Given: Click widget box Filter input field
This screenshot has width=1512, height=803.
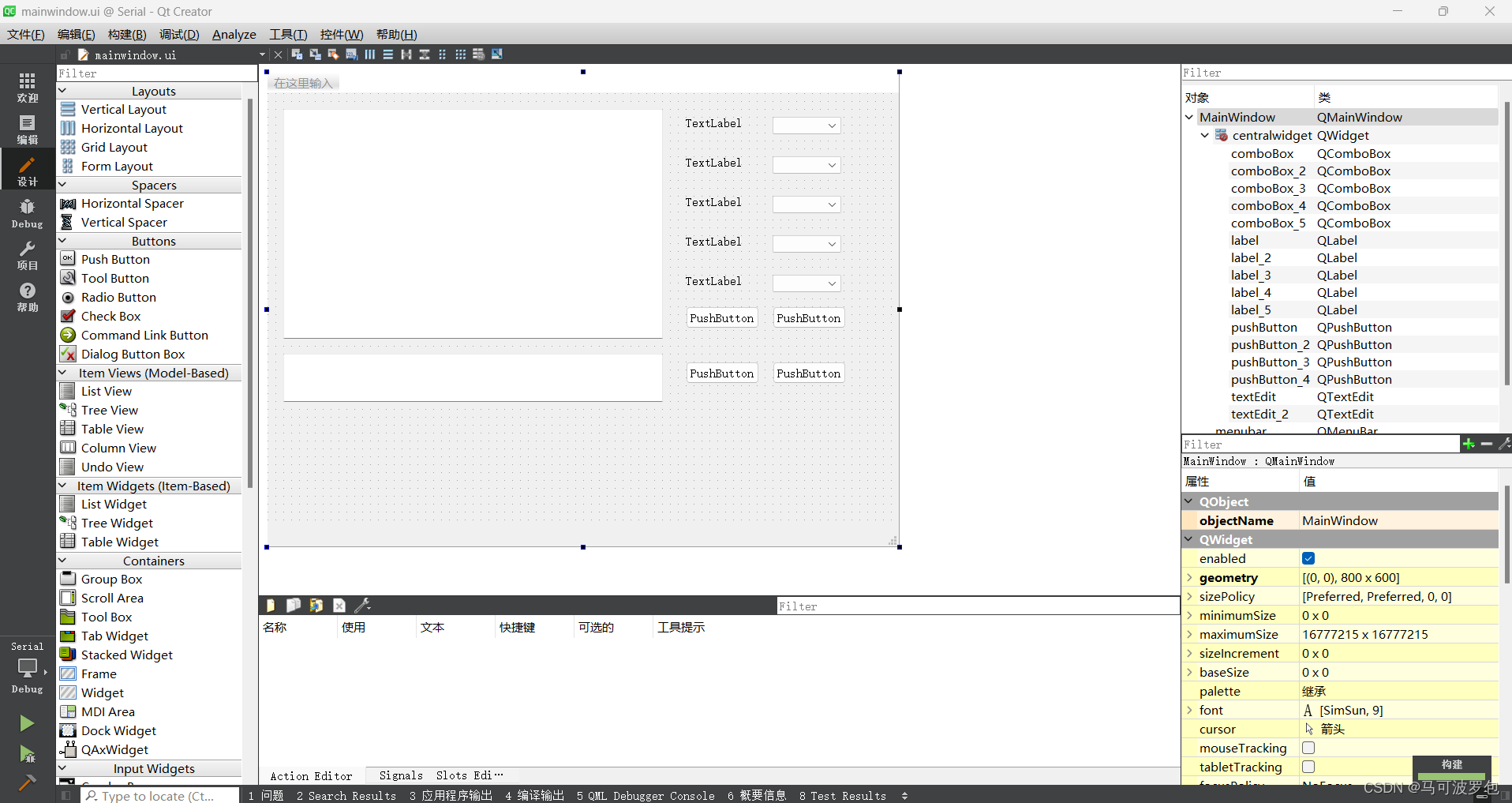Looking at the screenshot, I should (157, 73).
